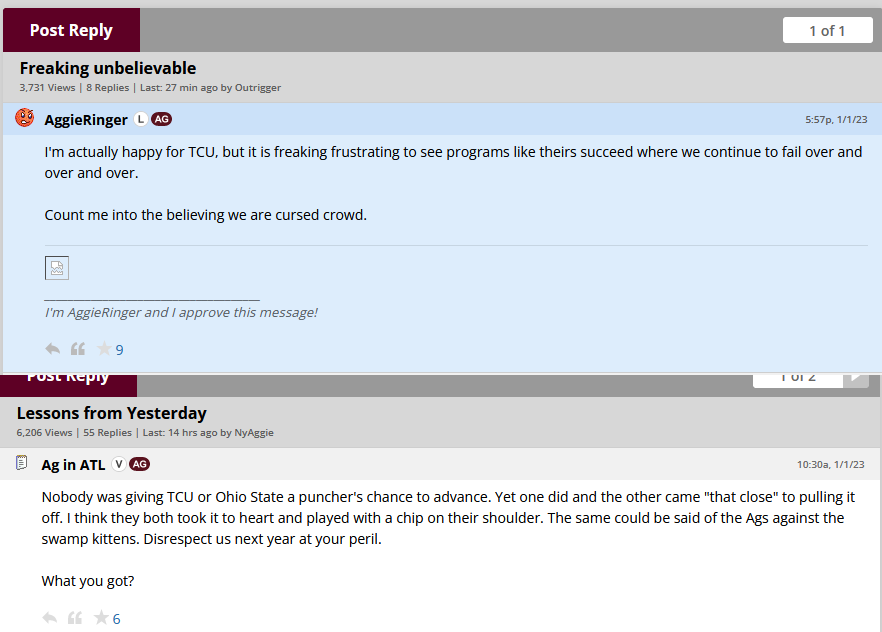Reply to AggieRinger's post with arrow icon

(53, 349)
